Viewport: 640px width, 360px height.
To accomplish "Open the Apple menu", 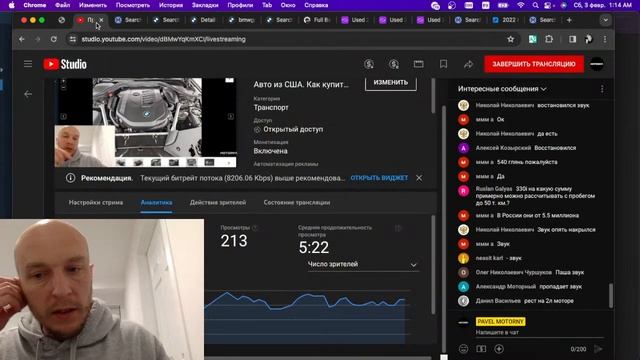I will 12,5.
